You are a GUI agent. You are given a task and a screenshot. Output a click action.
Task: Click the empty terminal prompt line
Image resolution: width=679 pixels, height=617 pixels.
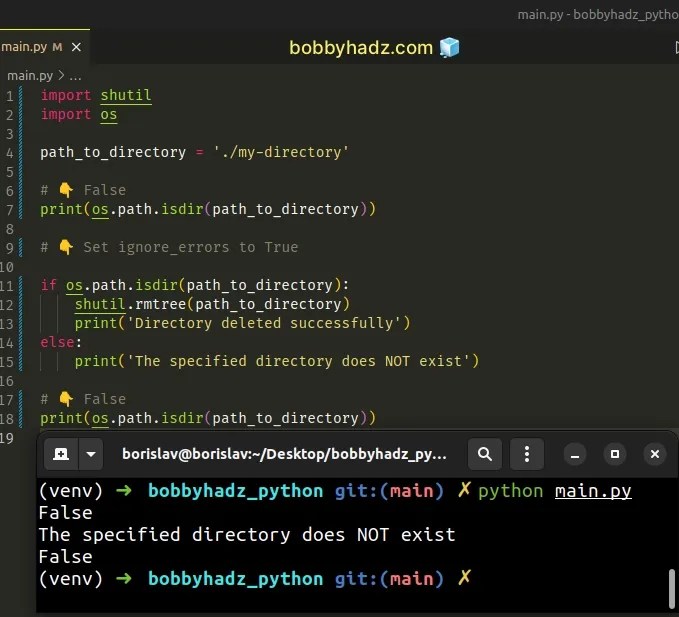(255, 579)
